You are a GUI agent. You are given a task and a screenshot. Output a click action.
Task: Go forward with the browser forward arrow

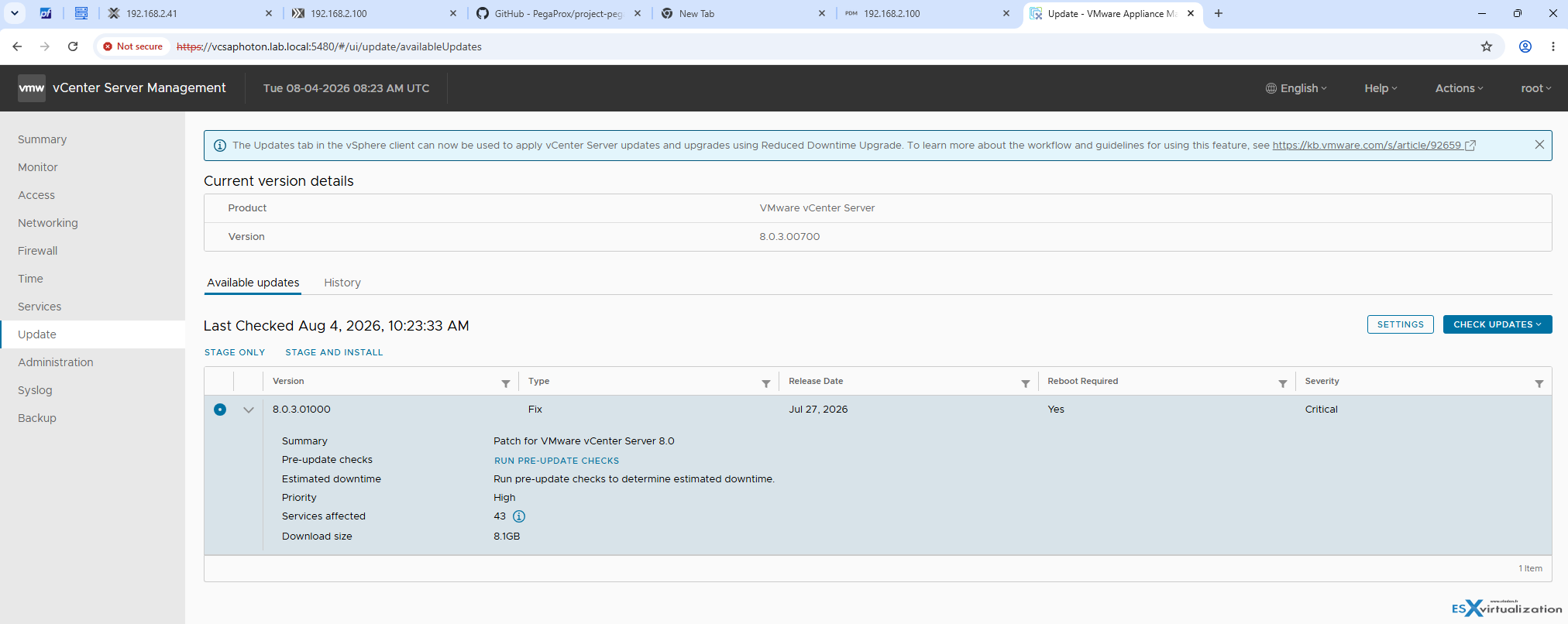[x=45, y=46]
